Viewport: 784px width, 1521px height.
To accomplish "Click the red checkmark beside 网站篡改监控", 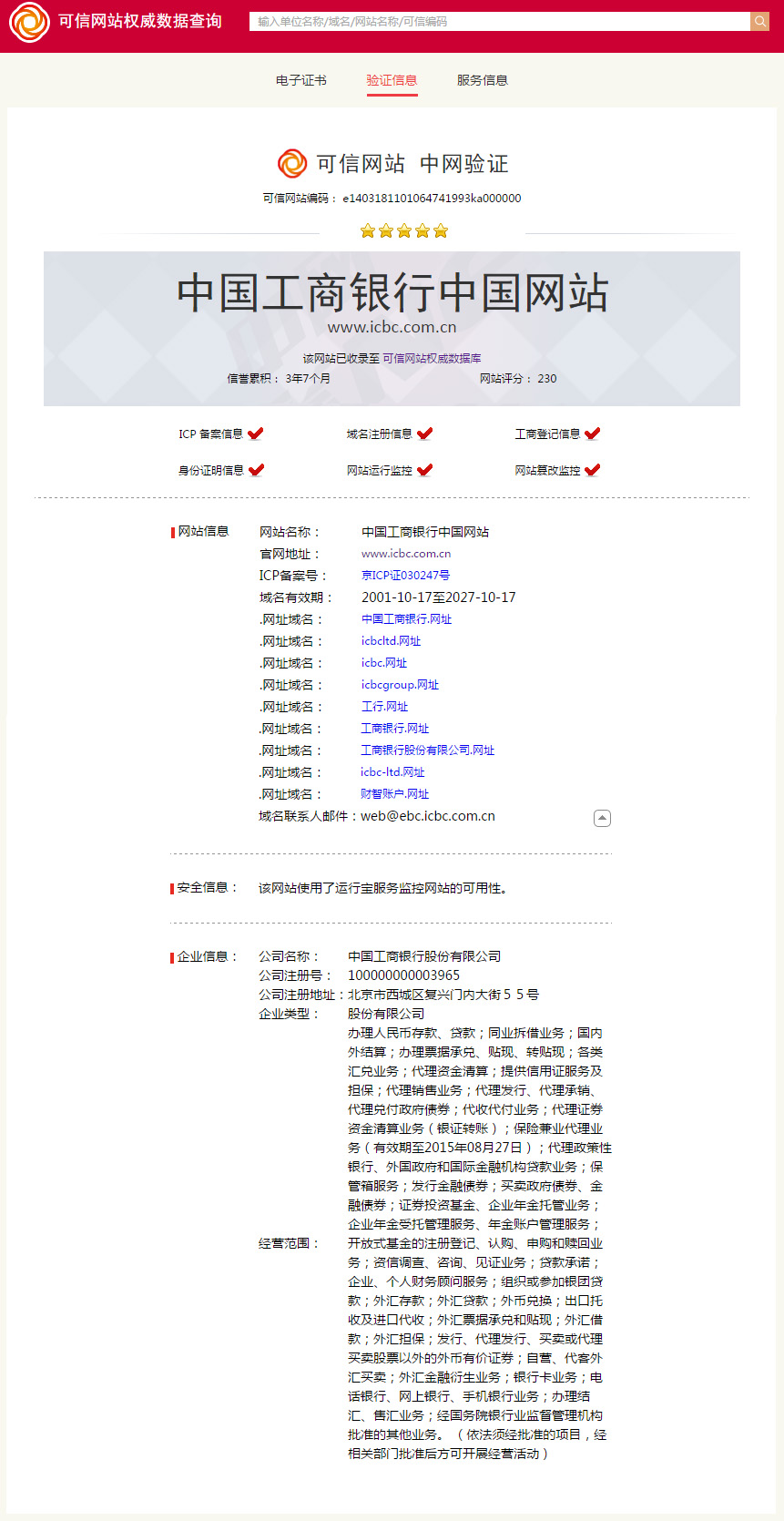I will [593, 470].
